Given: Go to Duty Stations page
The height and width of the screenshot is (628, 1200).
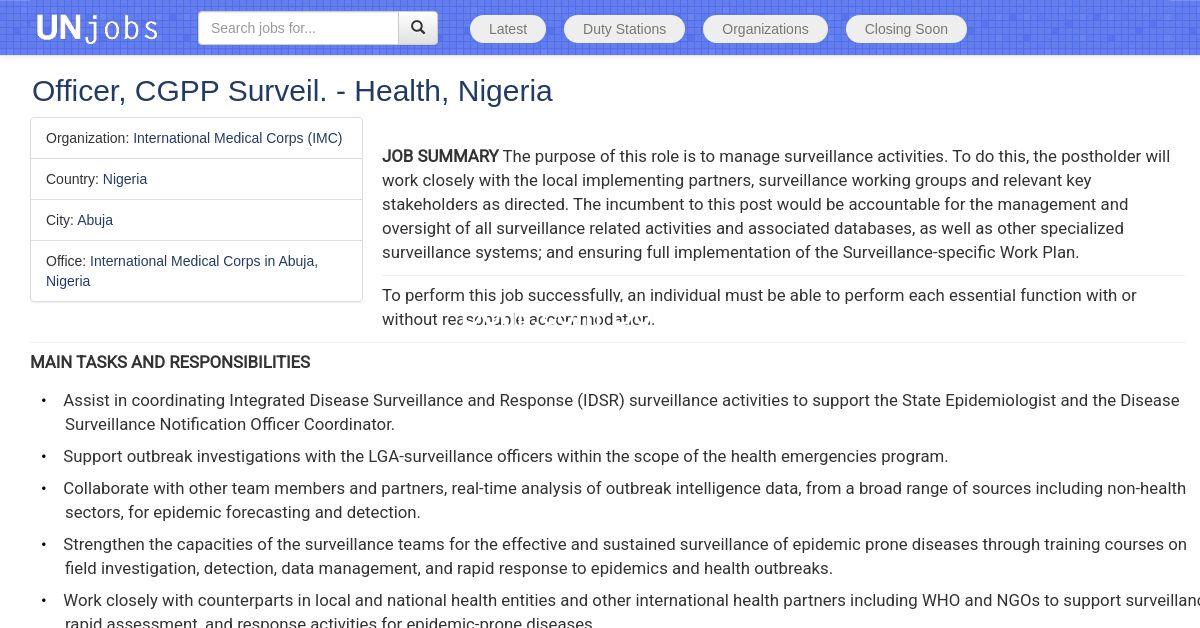Looking at the screenshot, I should point(624,29).
